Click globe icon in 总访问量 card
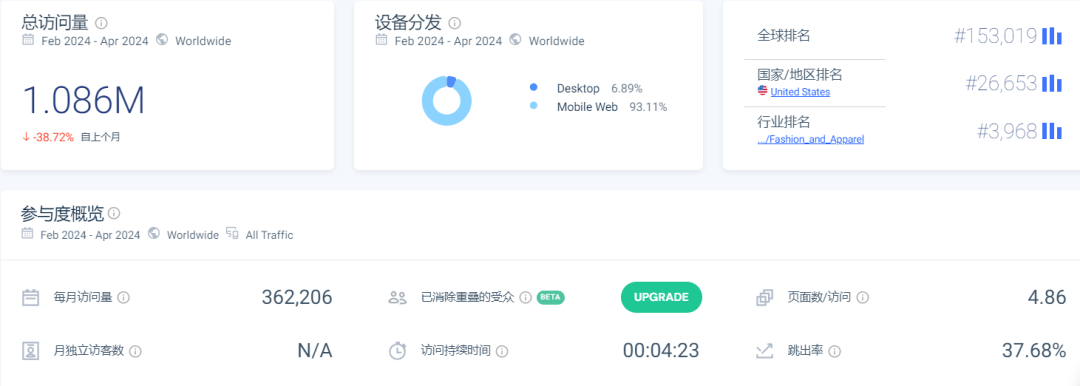The width and height of the screenshot is (1080, 386). (162, 40)
